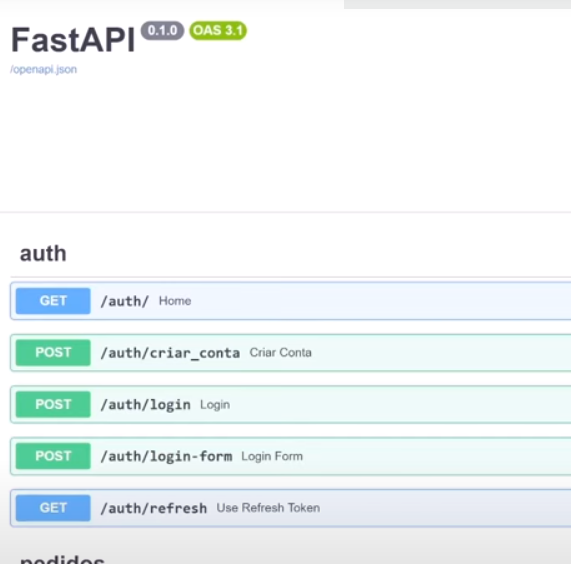Select the /auth/ path text
This screenshot has height=564, width=571.
click(x=125, y=301)
